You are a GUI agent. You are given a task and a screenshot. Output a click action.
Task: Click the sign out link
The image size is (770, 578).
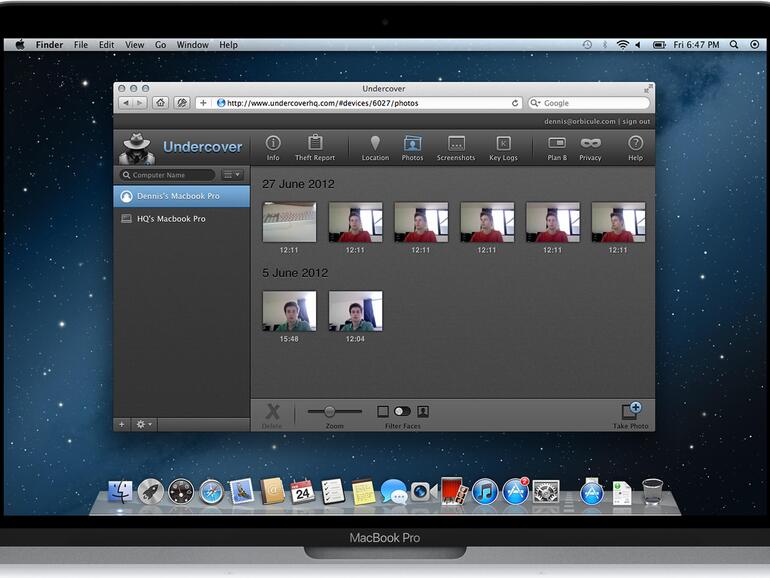(x=636, y=121)
